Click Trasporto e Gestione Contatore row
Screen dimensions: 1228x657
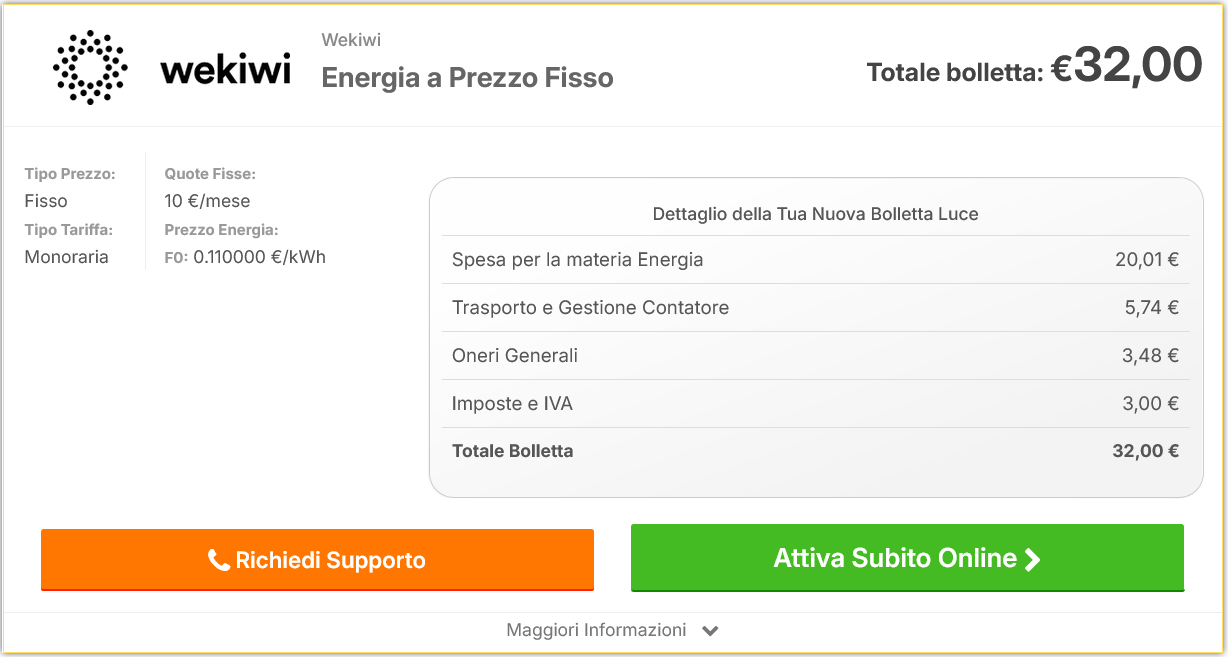(x=815, y=308)
